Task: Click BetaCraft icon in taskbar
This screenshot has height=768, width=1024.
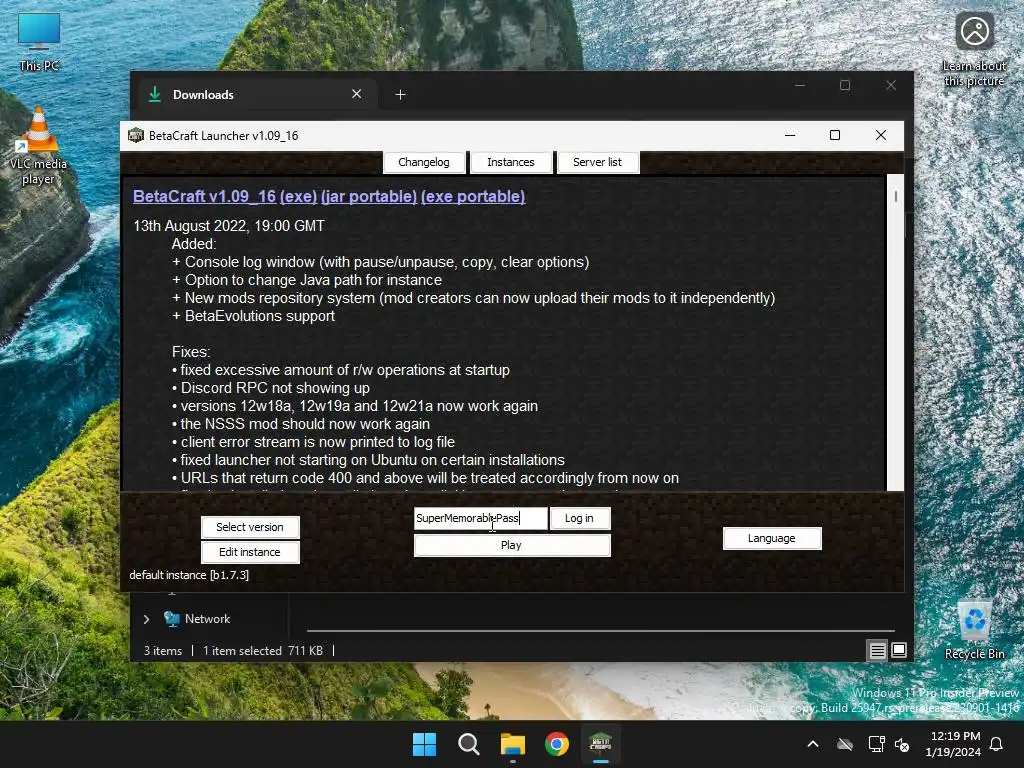Action: point(600,744)
